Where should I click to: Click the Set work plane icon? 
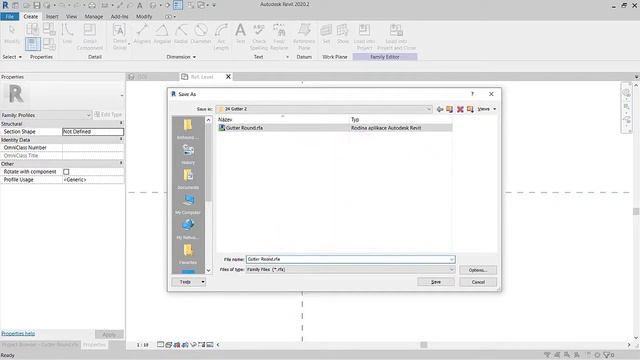(x=326, y=33)
